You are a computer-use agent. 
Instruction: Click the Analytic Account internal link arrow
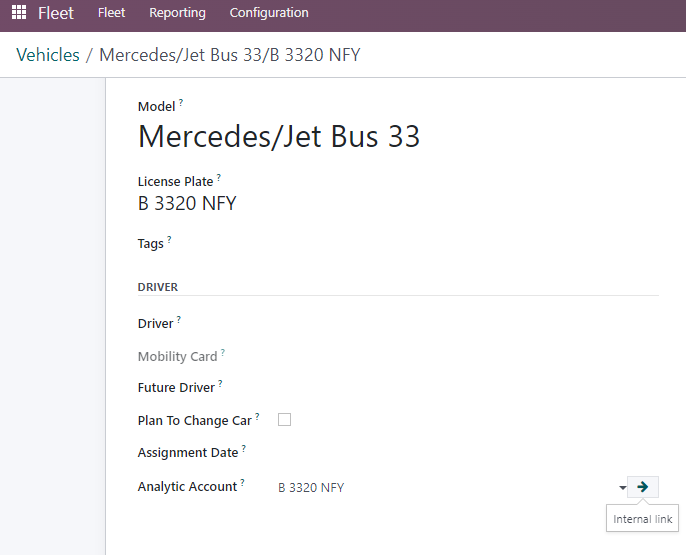[642, 487]
